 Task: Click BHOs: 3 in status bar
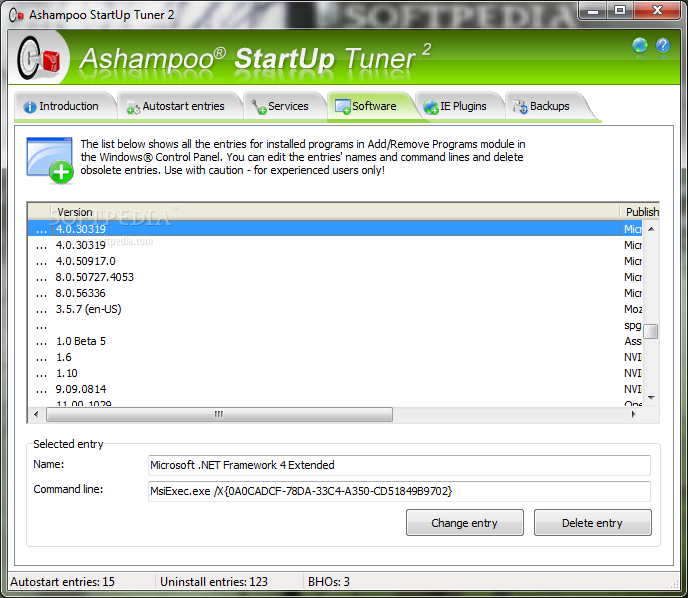point(329,582)
